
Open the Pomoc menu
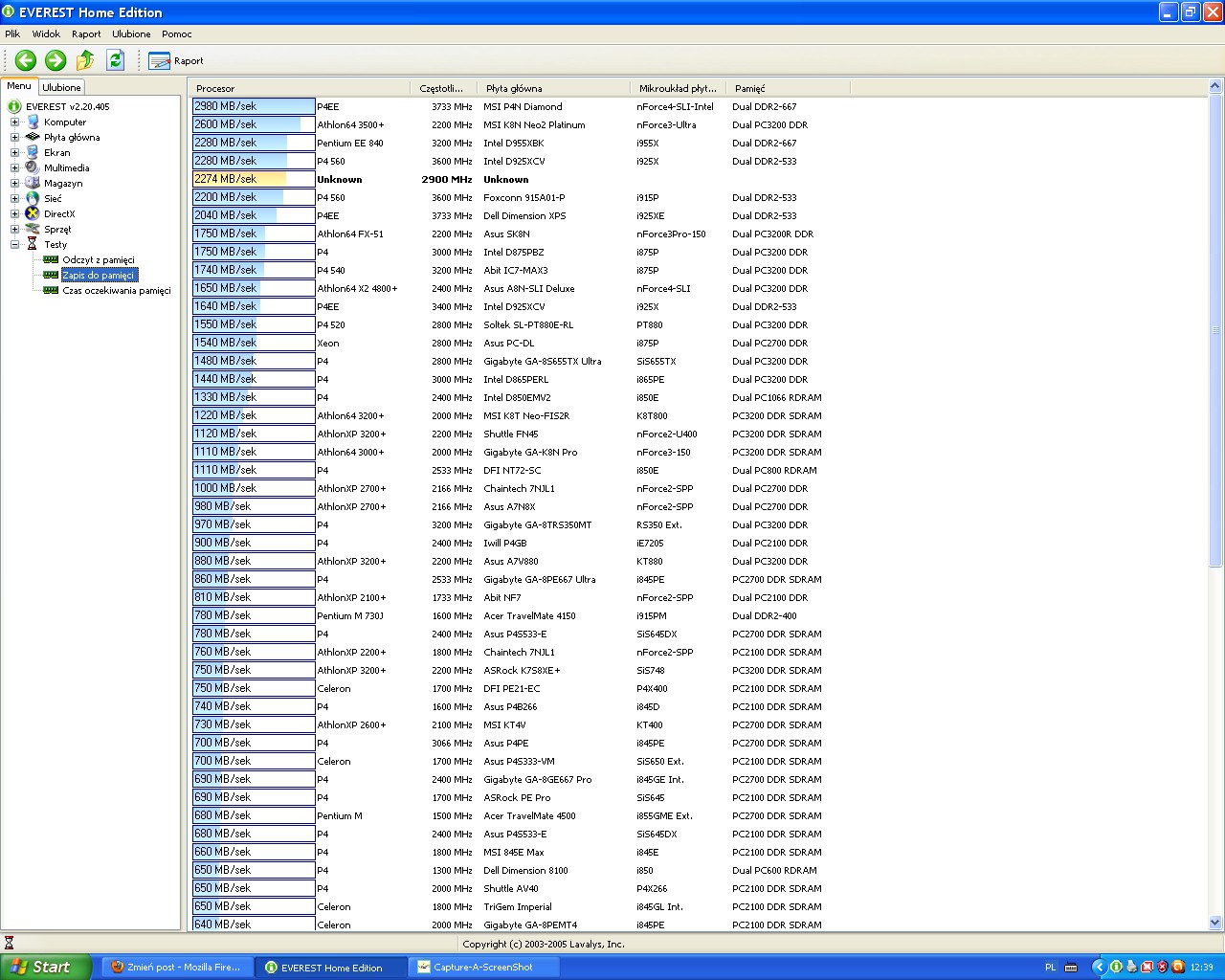click(177, 33)
